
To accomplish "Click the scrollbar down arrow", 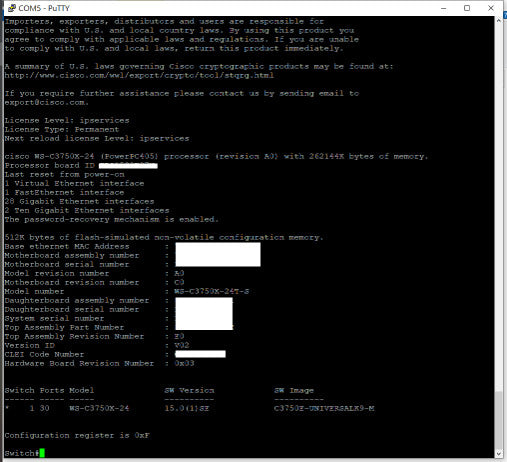I will pyautogui.click(x=499, y=454).
